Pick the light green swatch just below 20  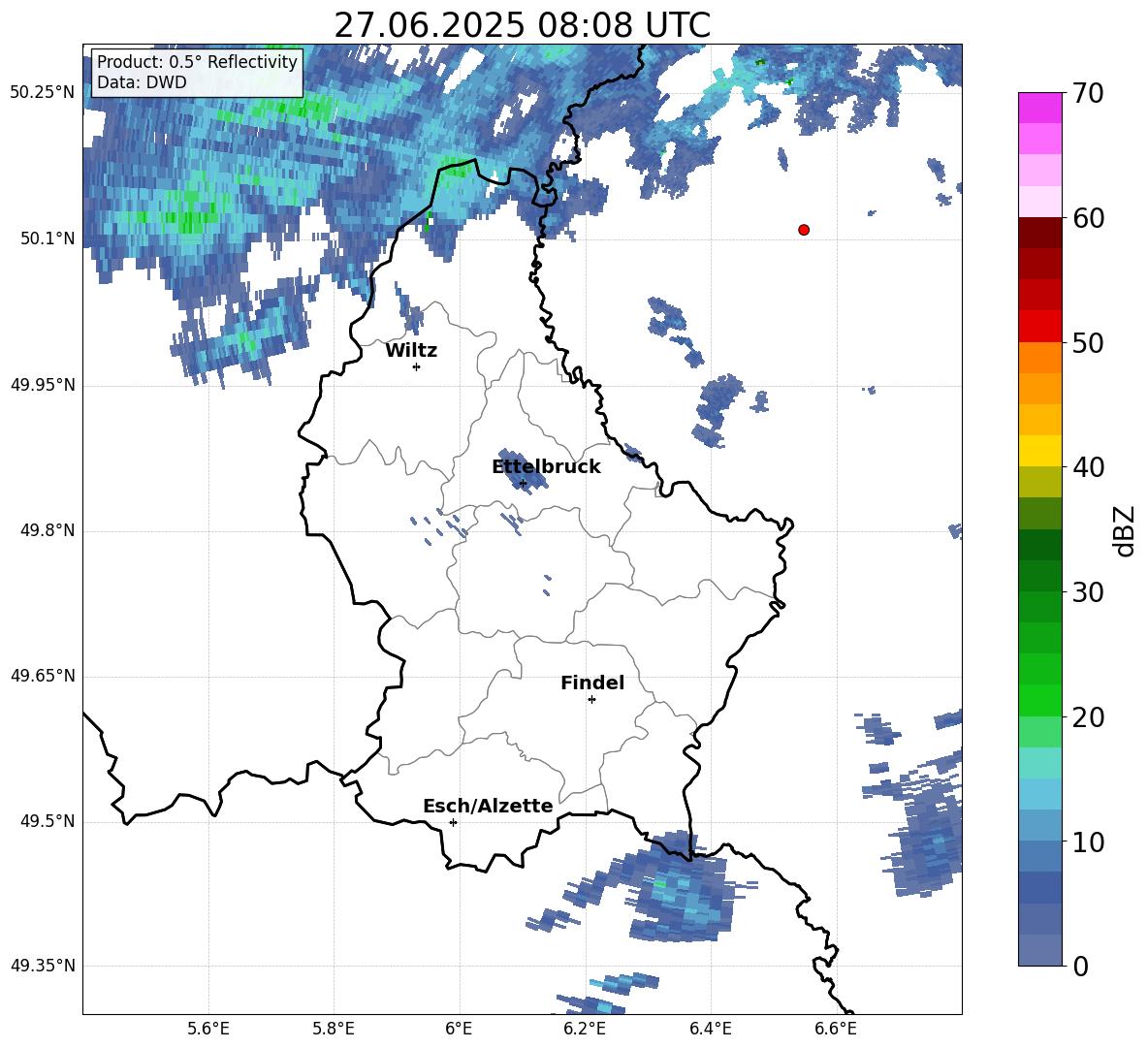point(1039,732)
